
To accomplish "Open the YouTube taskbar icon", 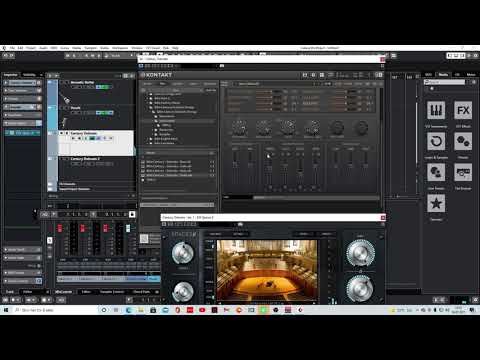I will click(202, 310).
